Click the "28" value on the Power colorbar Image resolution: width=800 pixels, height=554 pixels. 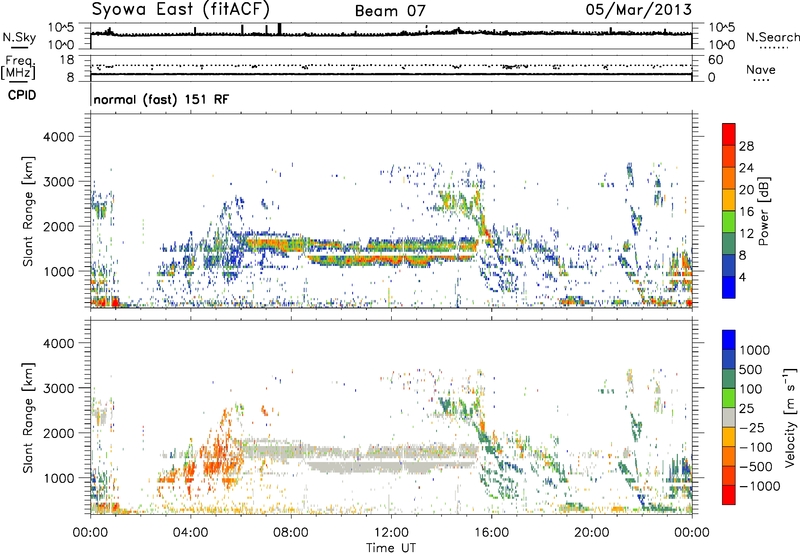[746, 146]
